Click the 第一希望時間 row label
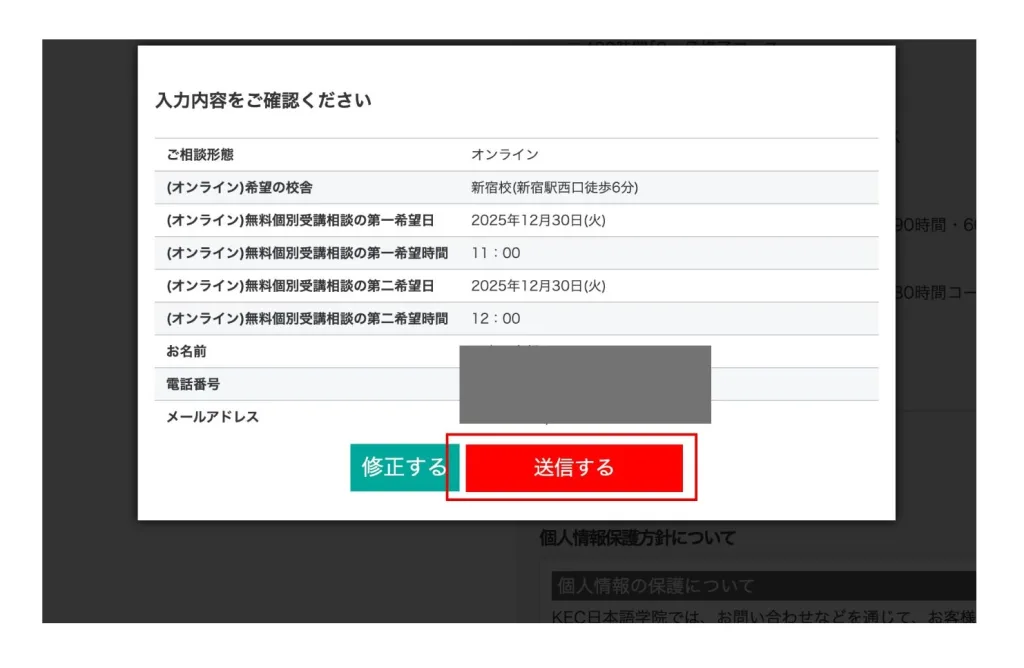The image size is (1024, 668). point(307,253)
